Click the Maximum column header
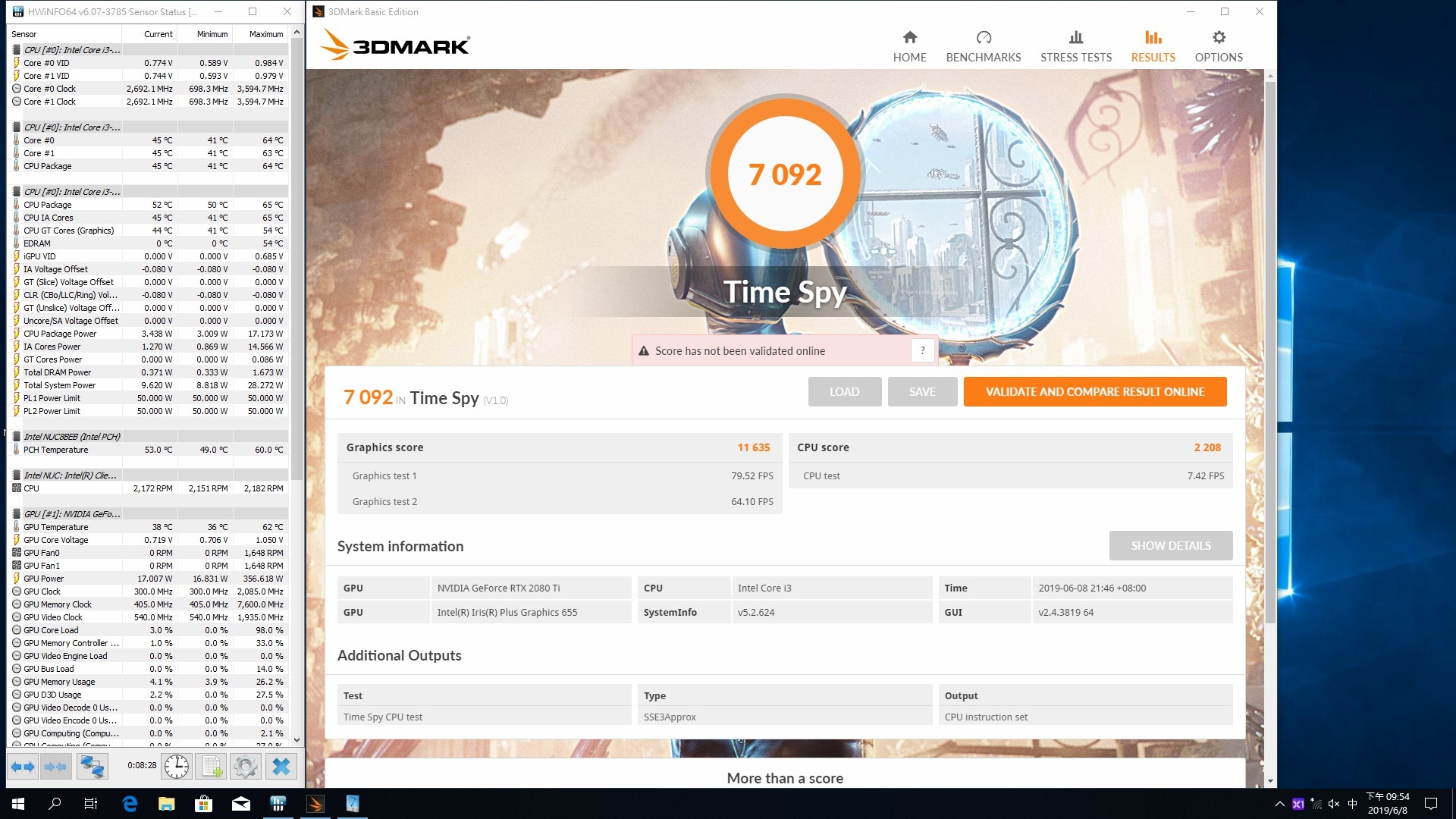The height and width of the screenshot is (819, 1456). (260, 34)
